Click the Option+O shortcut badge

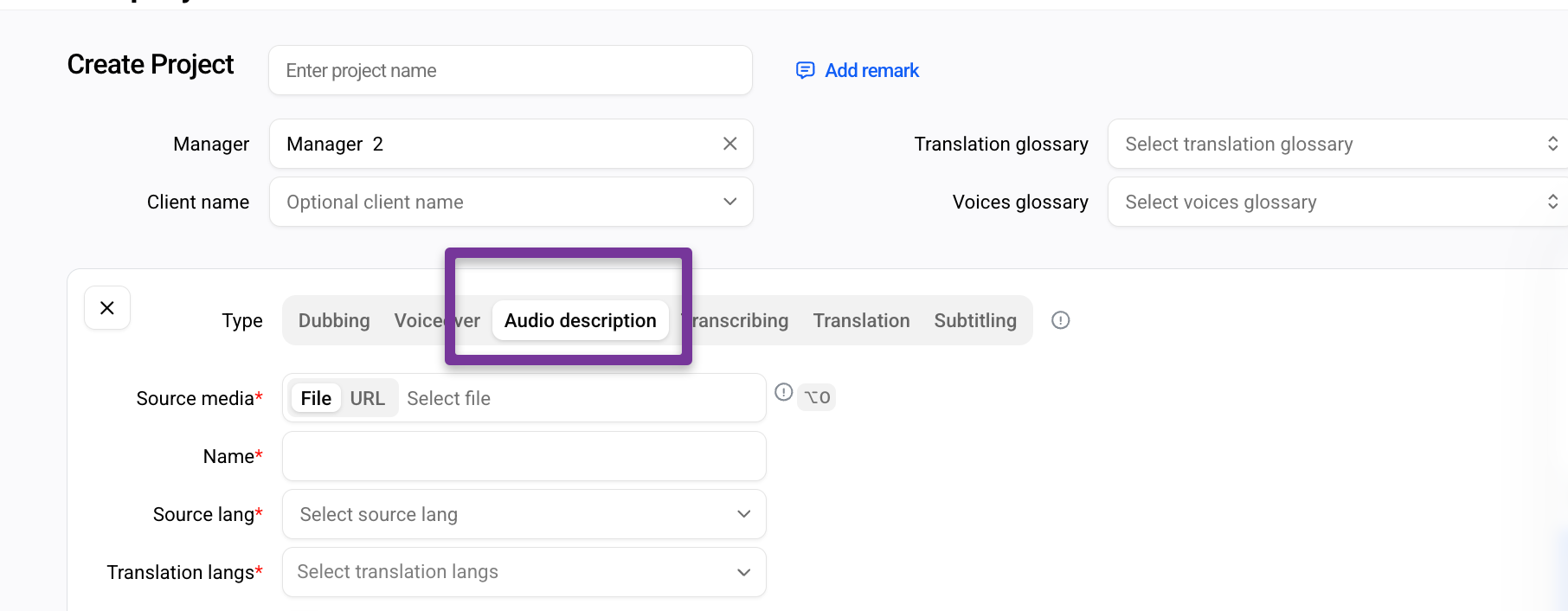point(817,397)
